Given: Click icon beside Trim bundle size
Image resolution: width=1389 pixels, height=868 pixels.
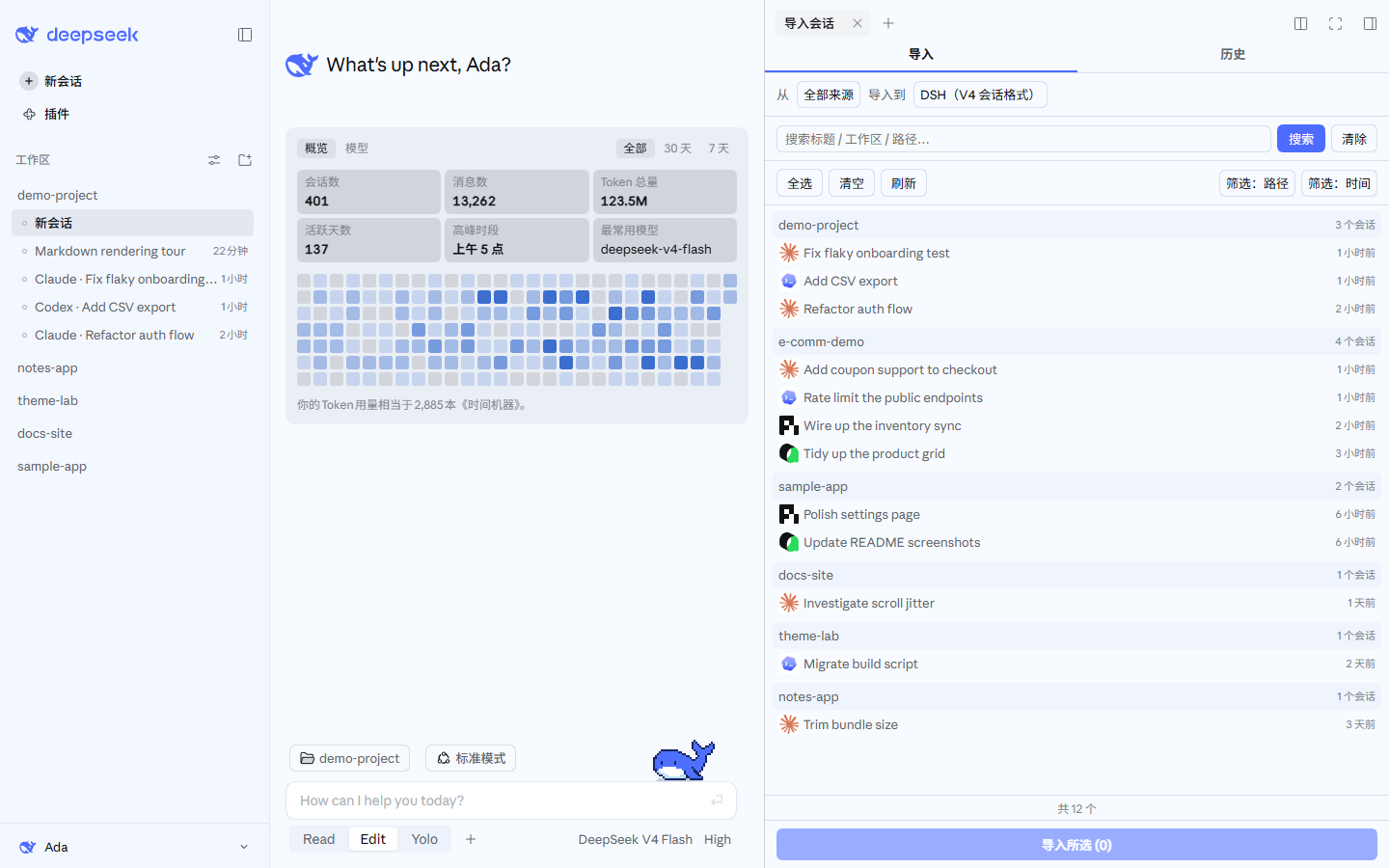Looking at the screenshot, I should coord(789,724).
